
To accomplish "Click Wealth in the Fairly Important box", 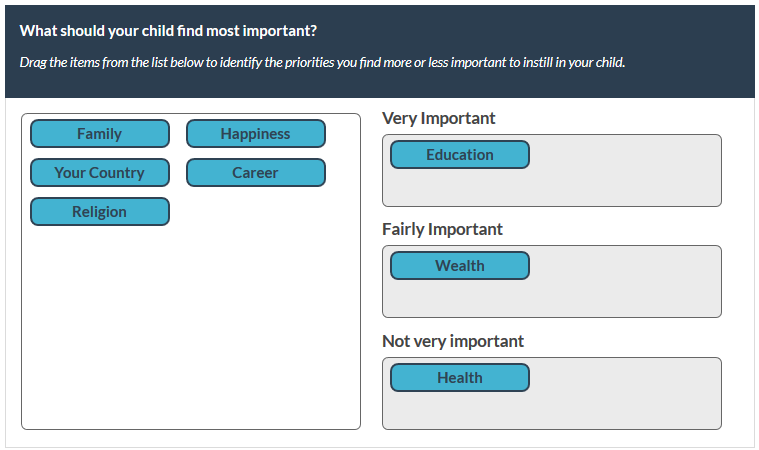I will tap(460, 266).
